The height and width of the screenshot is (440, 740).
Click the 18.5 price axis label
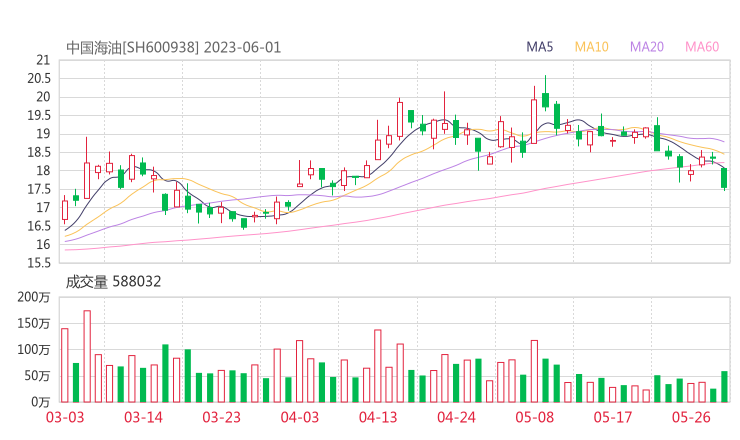39,152
